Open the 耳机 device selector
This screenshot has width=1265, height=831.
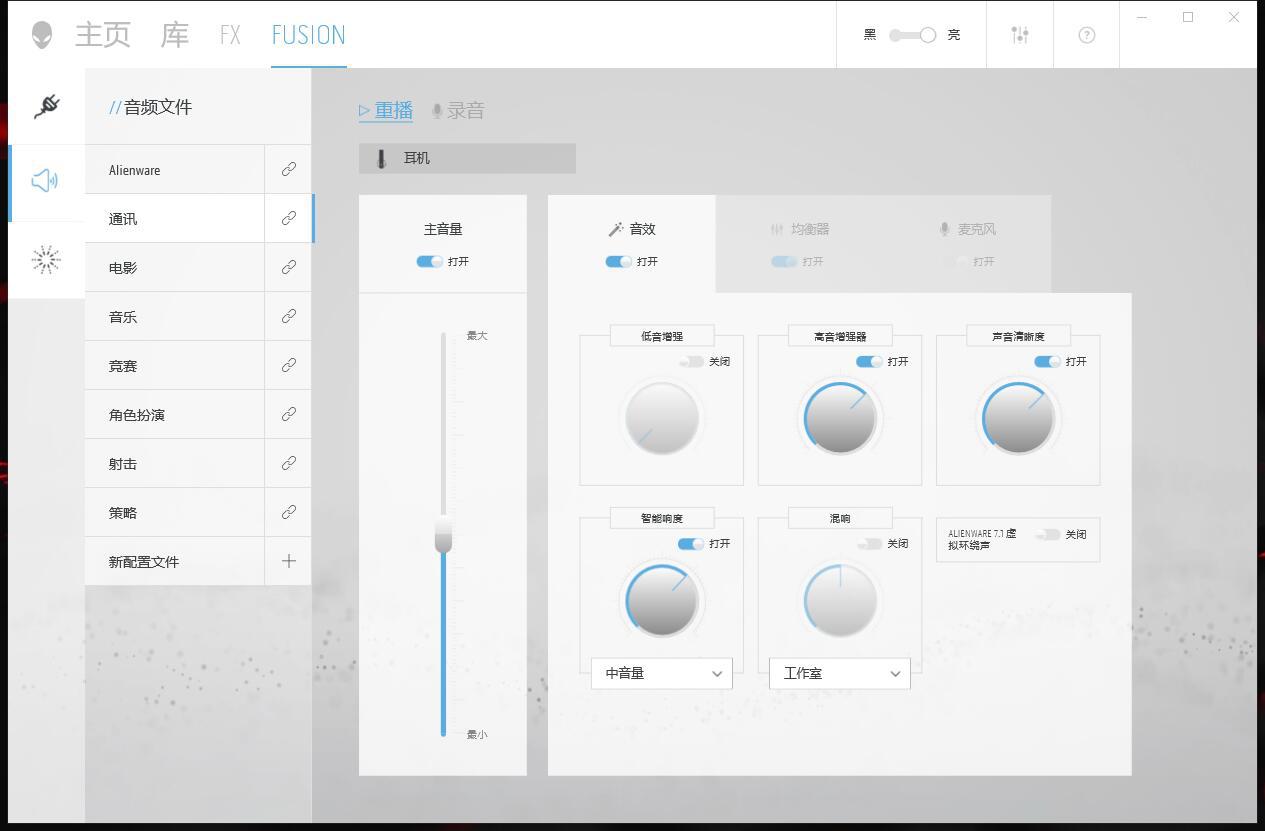pyautogui.click(x=467, y=158)
